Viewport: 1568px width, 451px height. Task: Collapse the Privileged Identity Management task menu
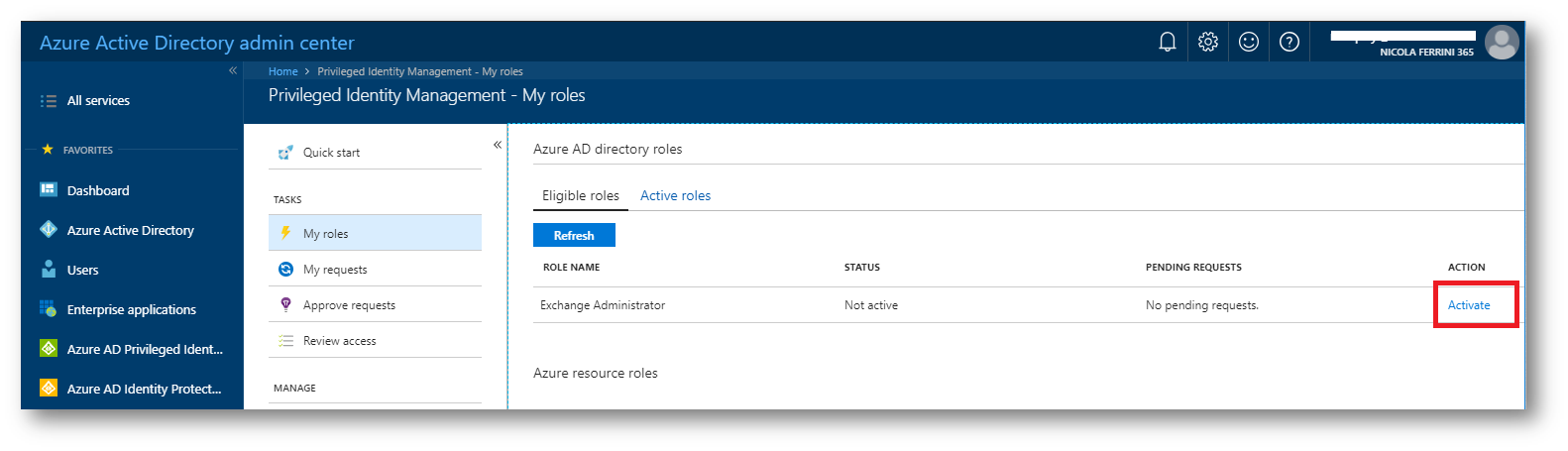click(x=498, y=145)
